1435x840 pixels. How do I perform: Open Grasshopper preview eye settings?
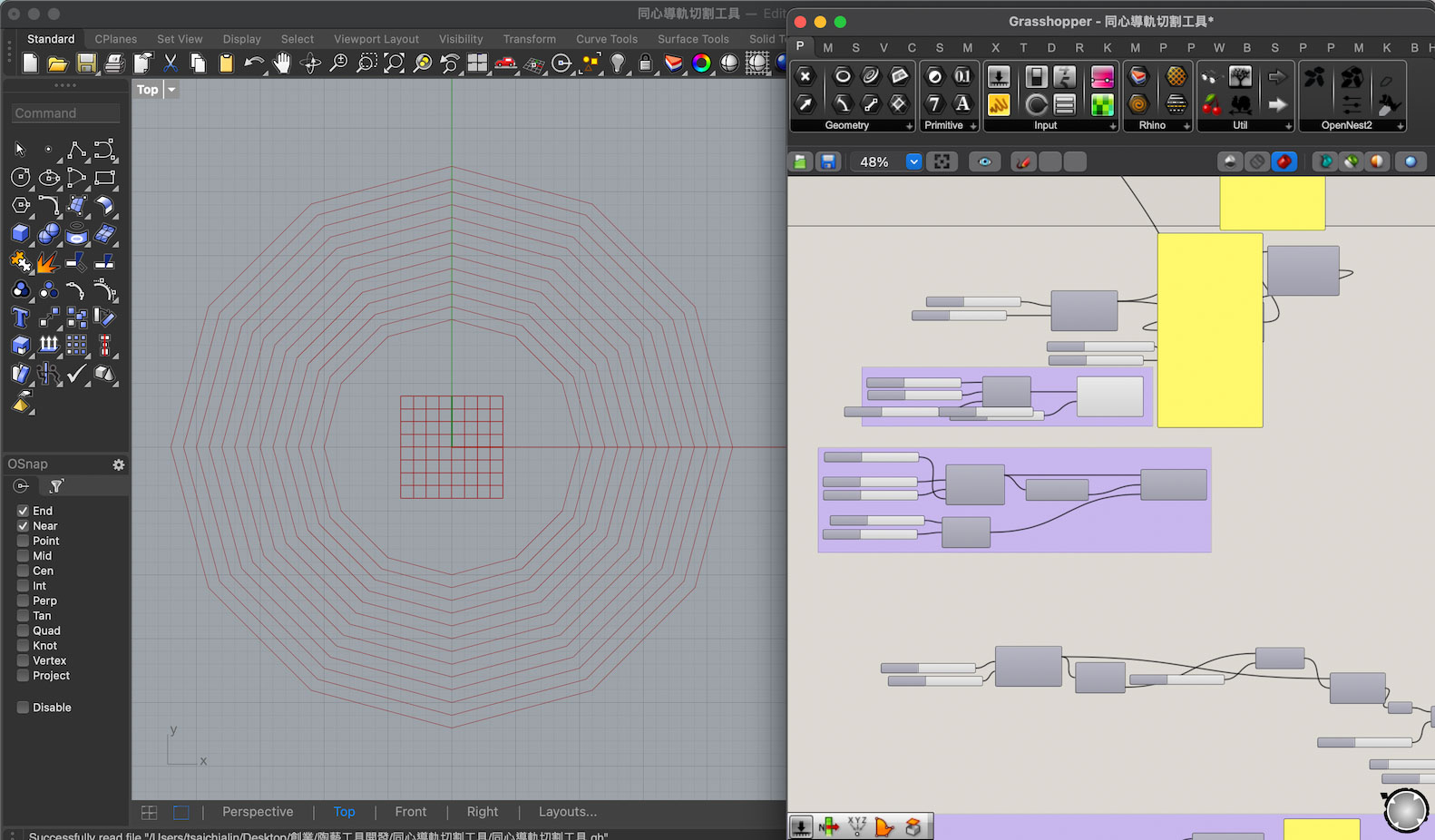click(984, 161)
